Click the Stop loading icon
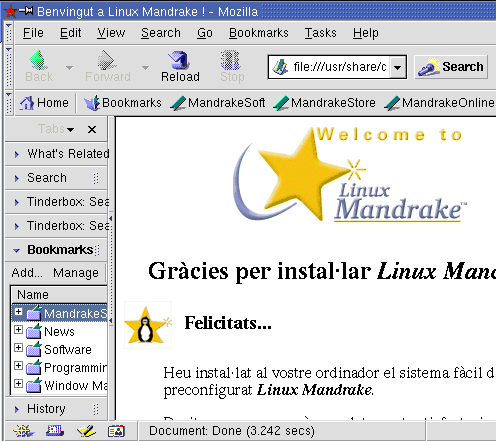The height and width of the screenshot is (441, 496). pos(230,60)
